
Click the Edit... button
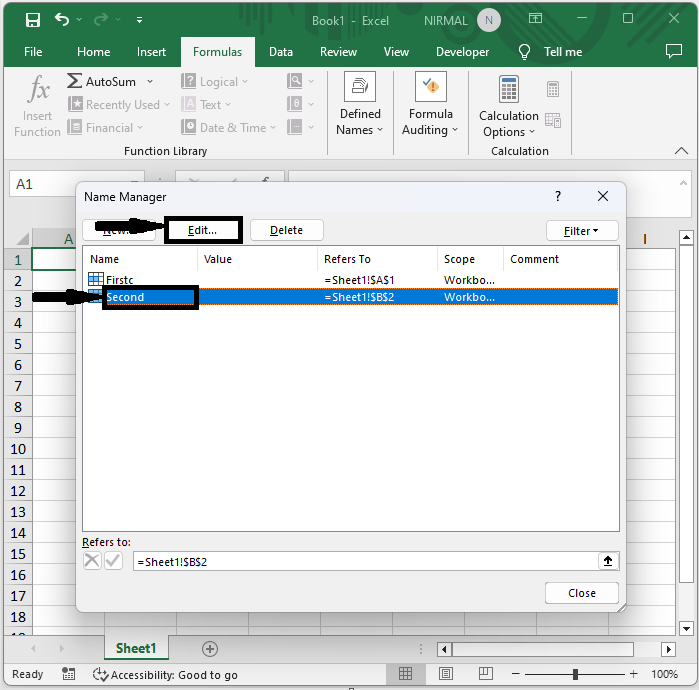(x=203, y=230)
